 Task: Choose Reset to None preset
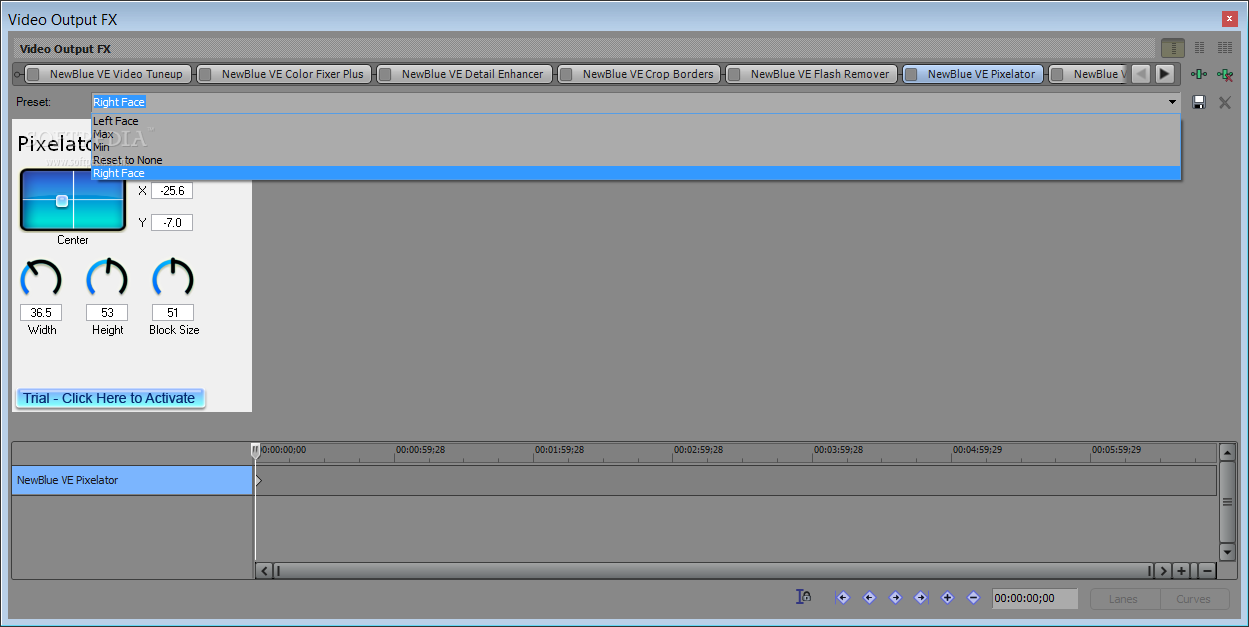click(636, 160)
